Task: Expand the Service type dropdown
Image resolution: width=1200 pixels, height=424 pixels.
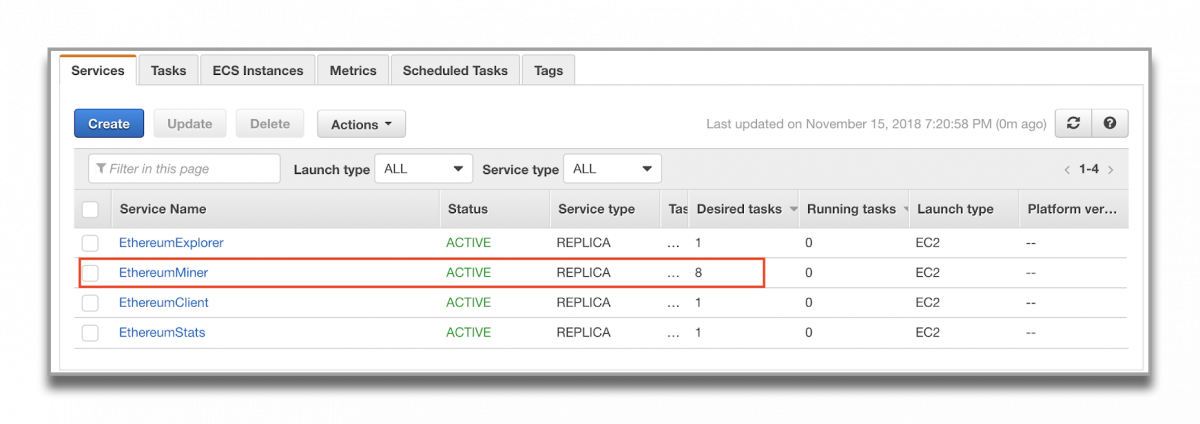Action: (612, 169)
